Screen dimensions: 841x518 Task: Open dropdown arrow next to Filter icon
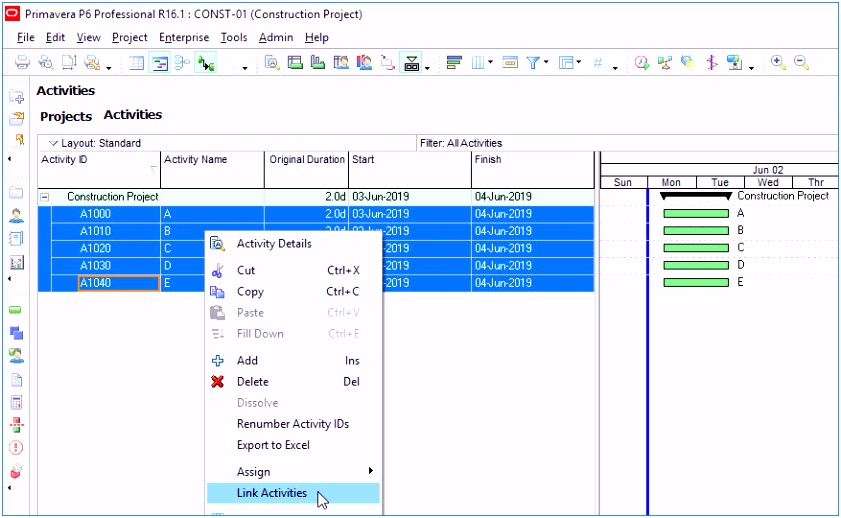(546, 62)
